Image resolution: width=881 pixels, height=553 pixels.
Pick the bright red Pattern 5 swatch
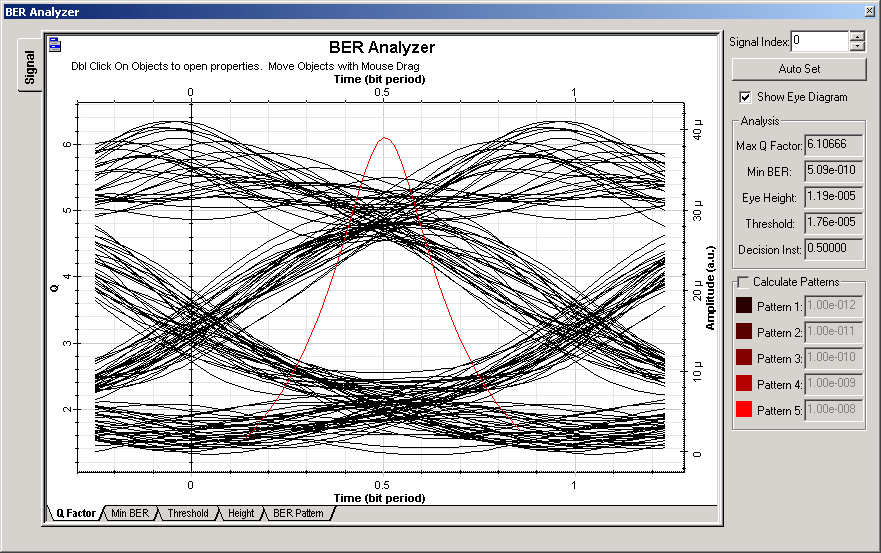click(744, 409)
